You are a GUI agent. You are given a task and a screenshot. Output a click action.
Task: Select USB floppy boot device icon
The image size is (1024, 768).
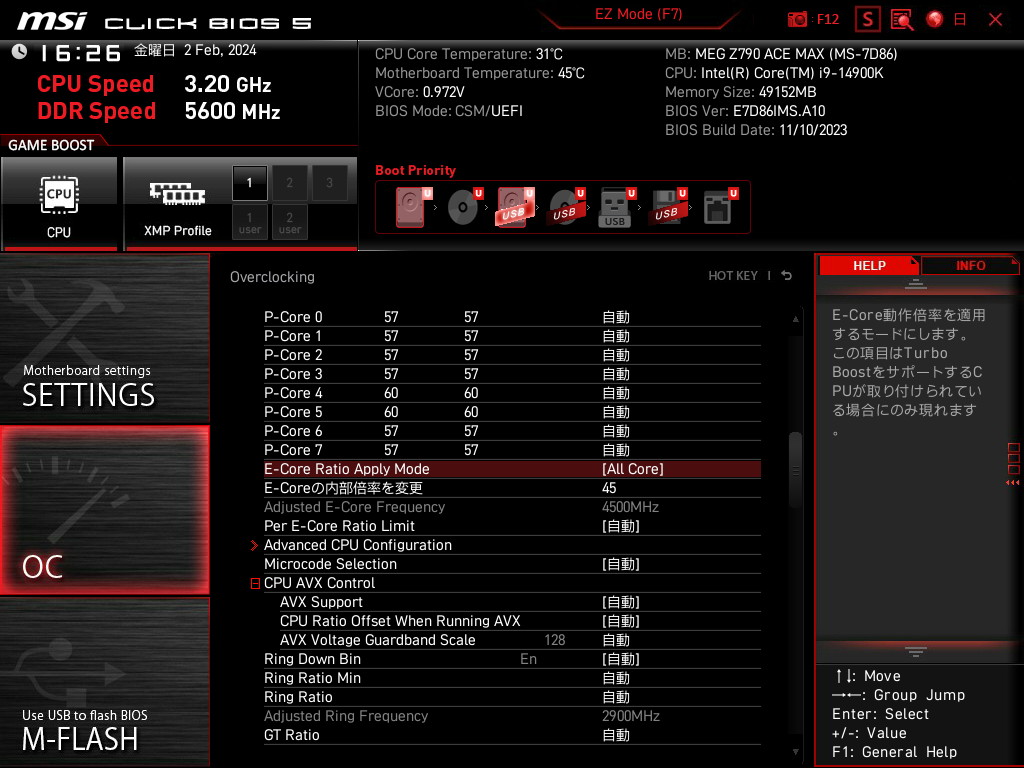click(x=667, y=207)
